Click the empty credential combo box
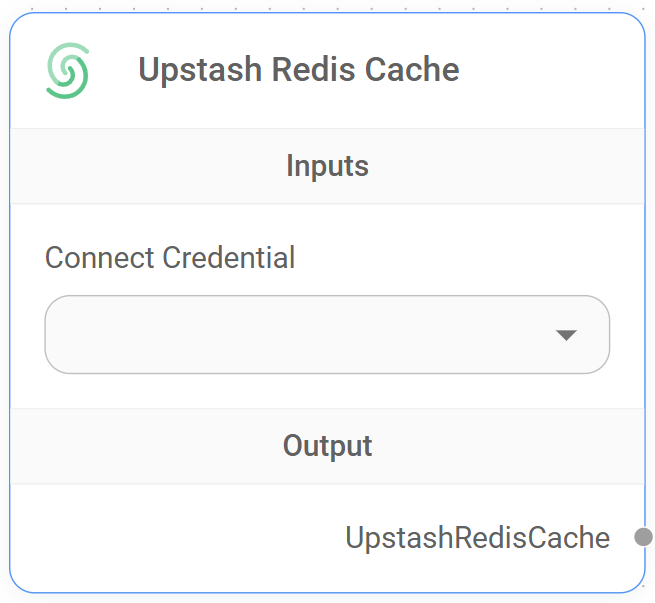This screenshot has height=603, width=655. coord(300,334)
